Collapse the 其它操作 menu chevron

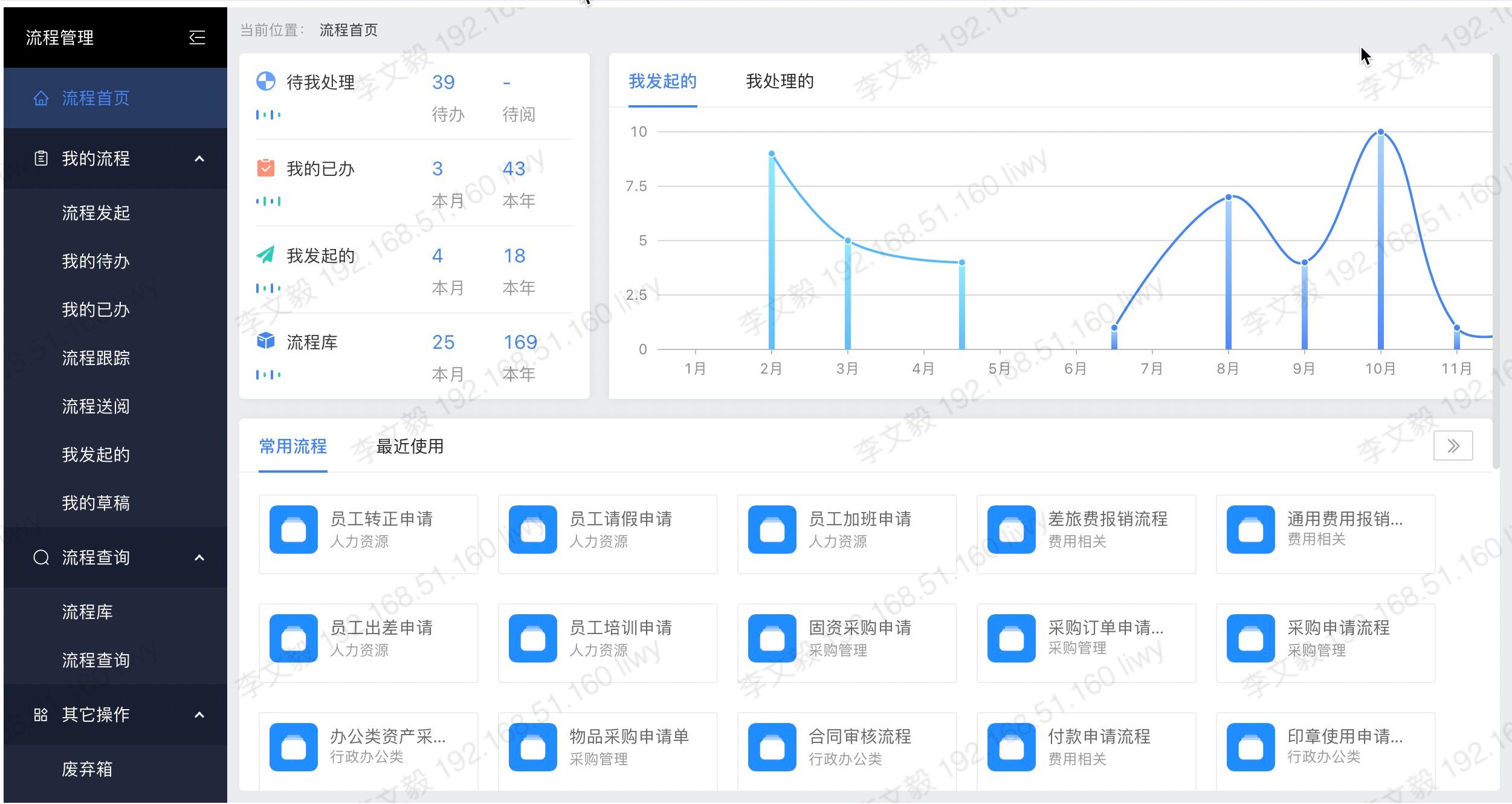pos(199,715)
